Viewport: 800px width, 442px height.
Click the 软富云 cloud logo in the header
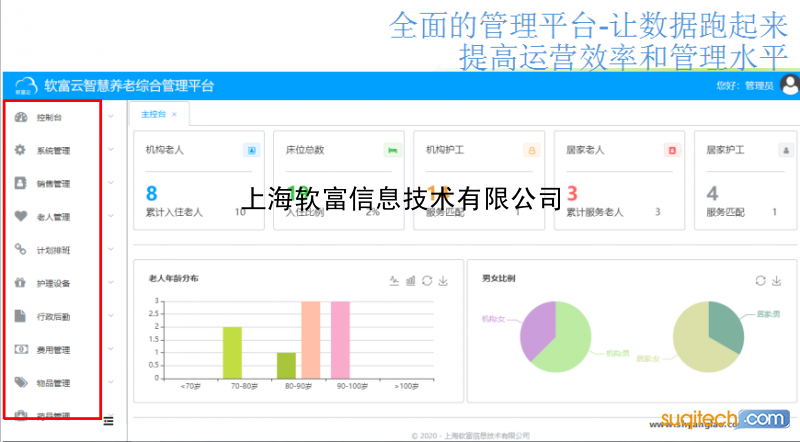tap(26, 86)
